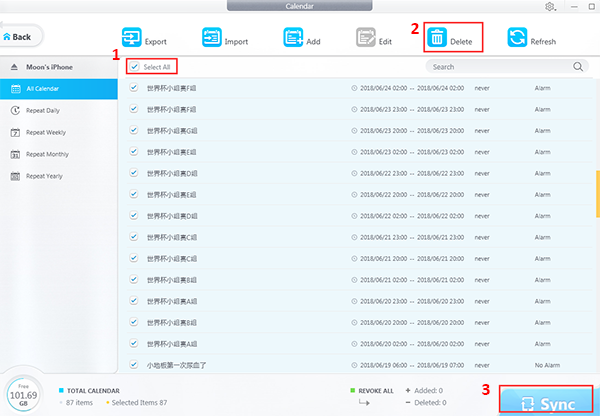
Task: Uncheck the first calendar entry dated 2018/06/24
Action: pyautogui.click(x=134, y=88)
